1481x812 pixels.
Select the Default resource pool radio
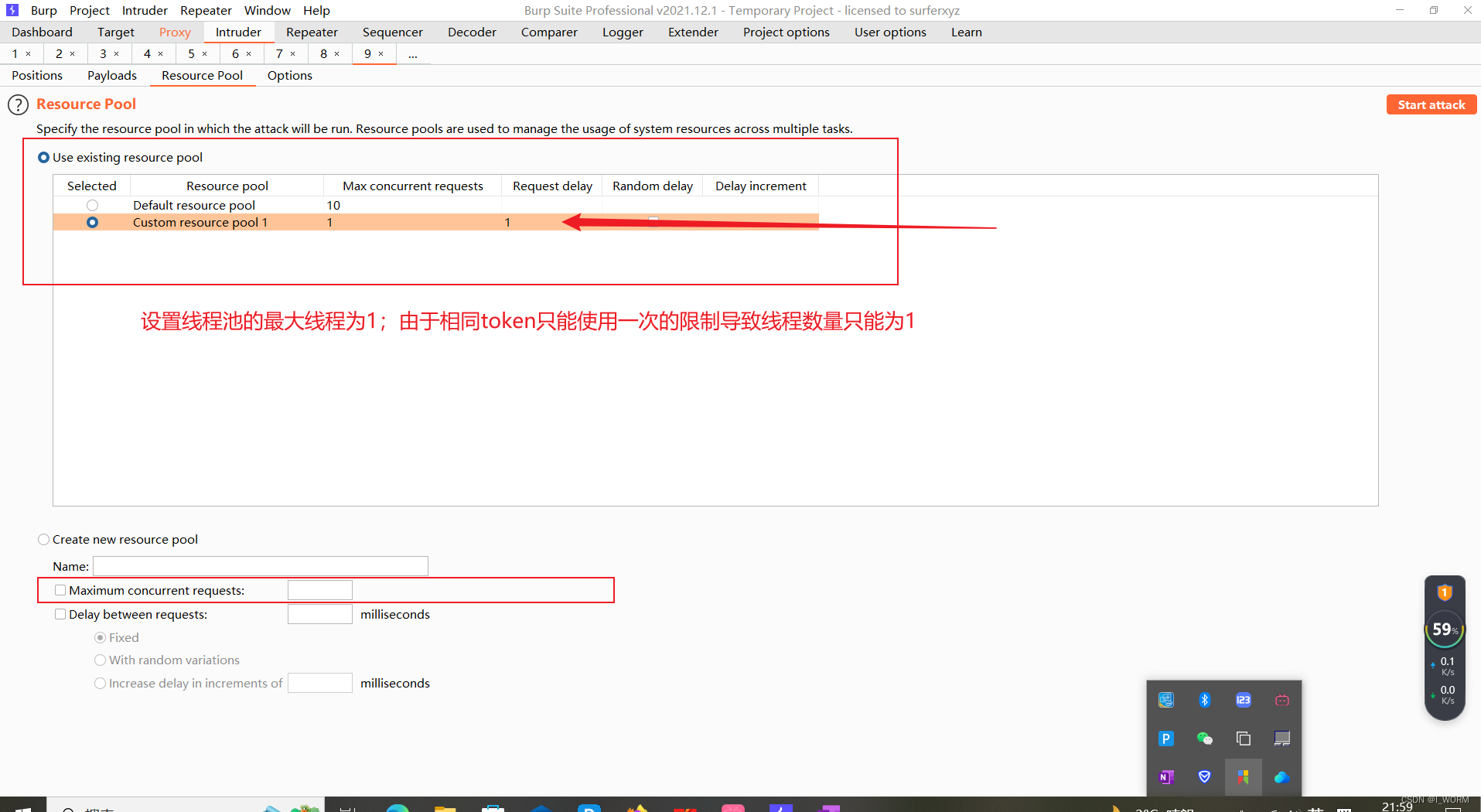click(x=93, y=206)
